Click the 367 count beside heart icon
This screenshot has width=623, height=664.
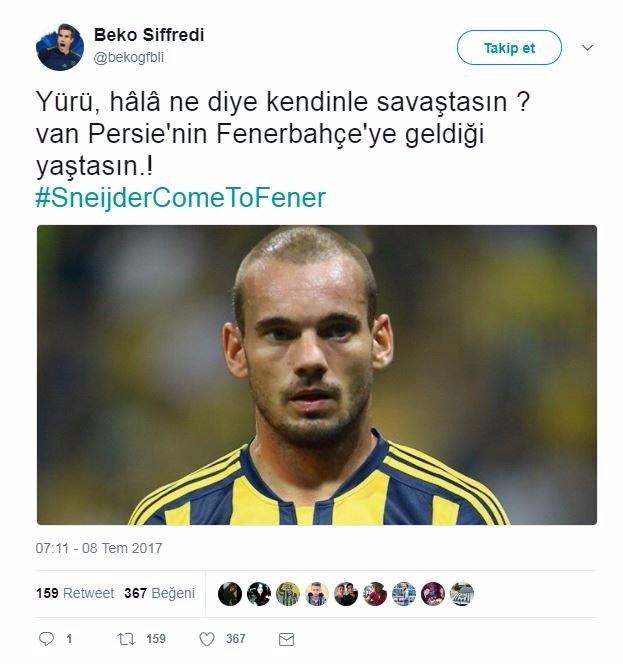click(235, 639)
